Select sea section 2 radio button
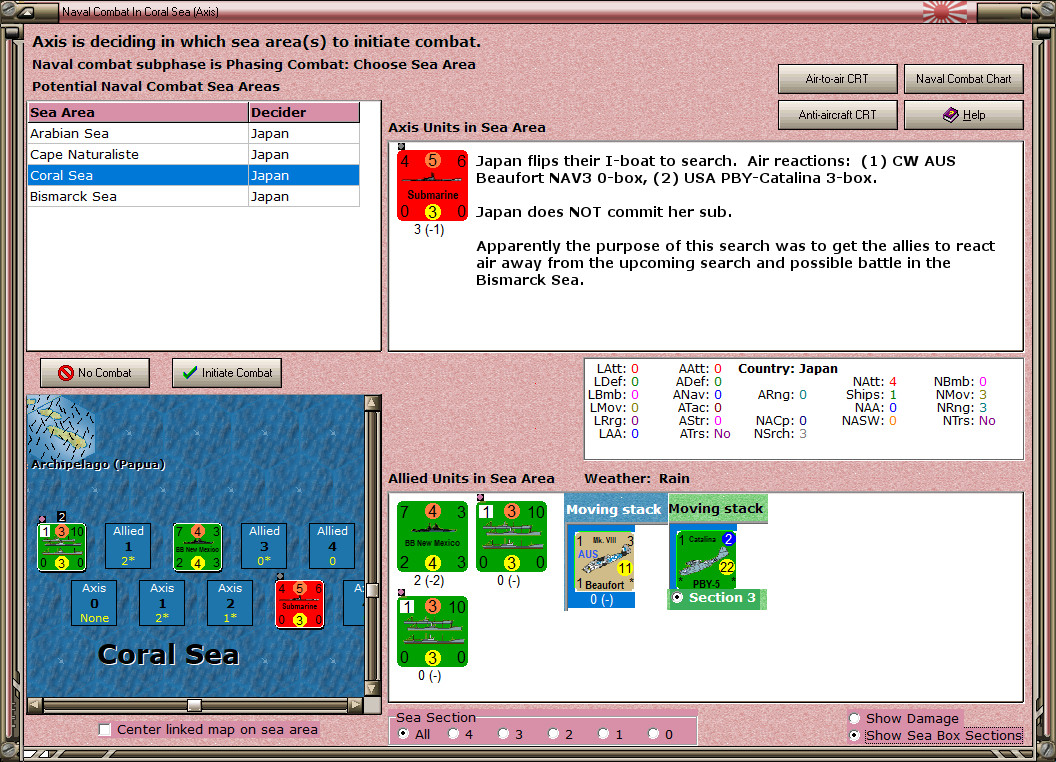The width and height of the screenshot is (1056, 762). click(554, 734)
